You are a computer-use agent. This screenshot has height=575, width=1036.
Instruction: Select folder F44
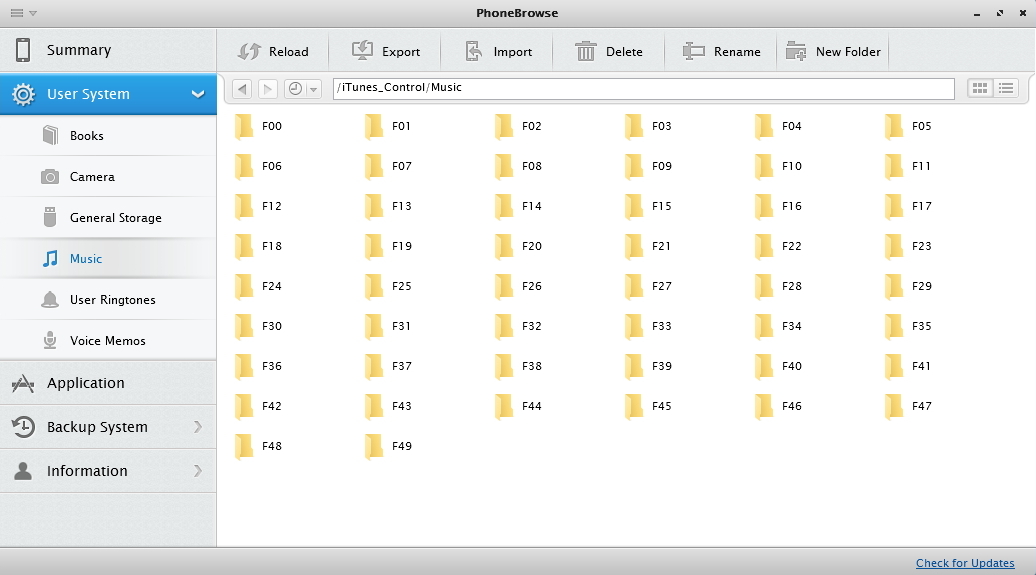point(519,406)
